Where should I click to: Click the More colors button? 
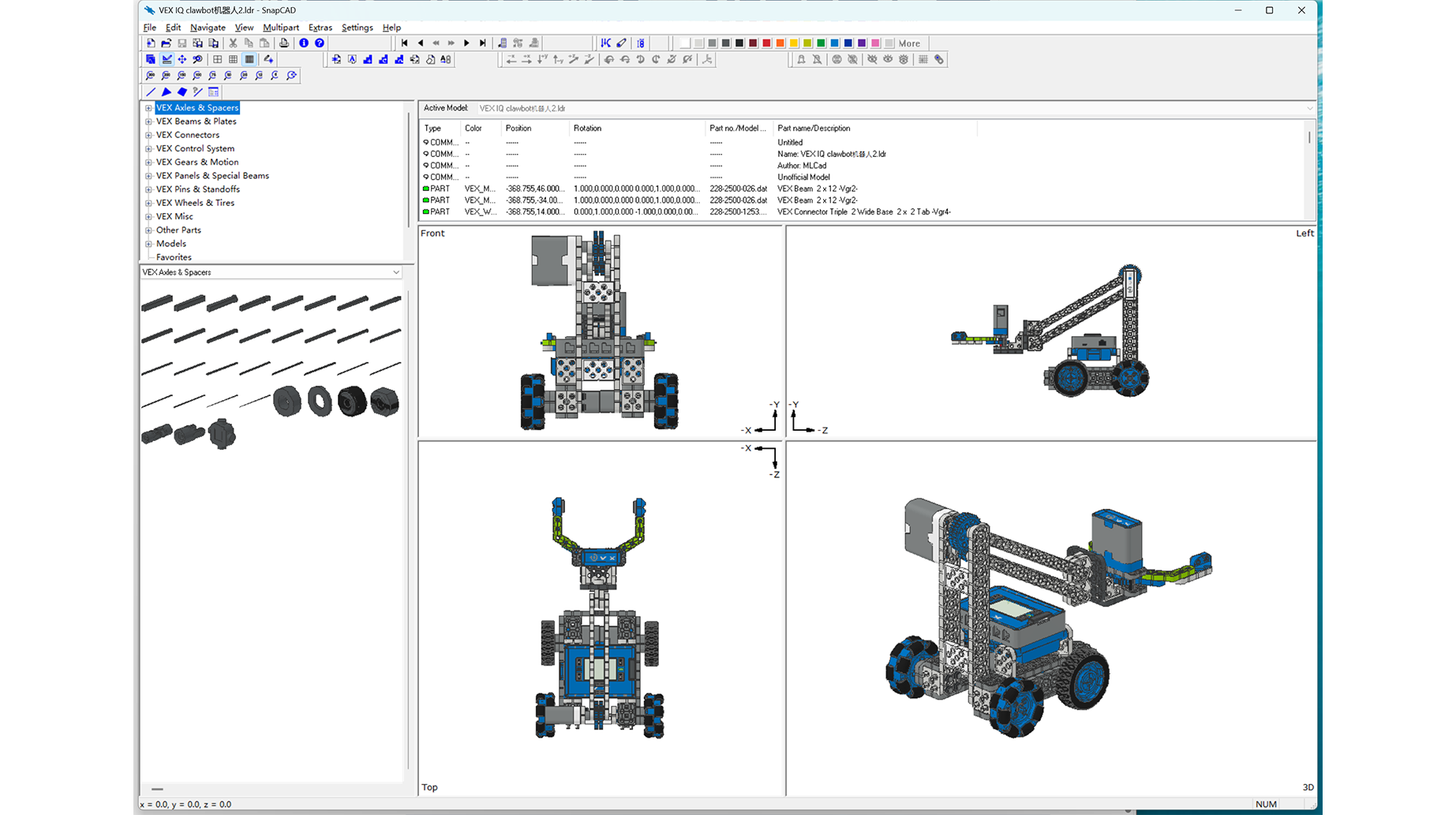click(x=909, y=43)
